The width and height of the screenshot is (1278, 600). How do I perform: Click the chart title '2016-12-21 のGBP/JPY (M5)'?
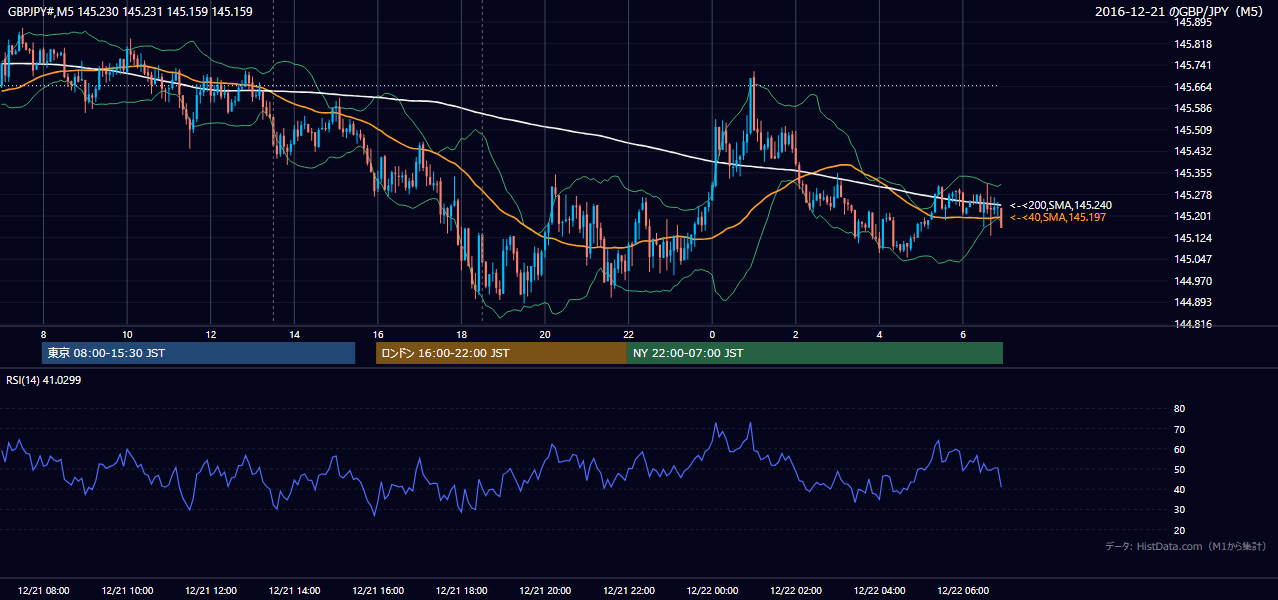(x=1181, y=12)
